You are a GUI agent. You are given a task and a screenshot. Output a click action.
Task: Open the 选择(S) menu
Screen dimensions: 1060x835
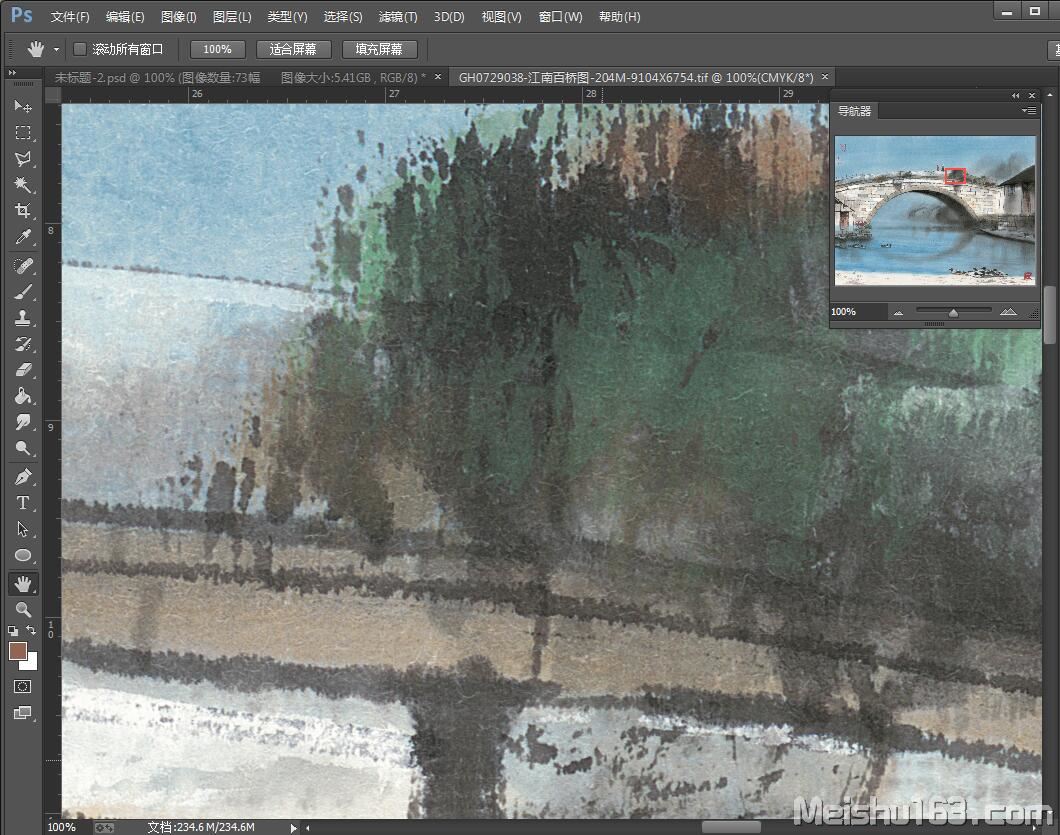coord(343,16)
